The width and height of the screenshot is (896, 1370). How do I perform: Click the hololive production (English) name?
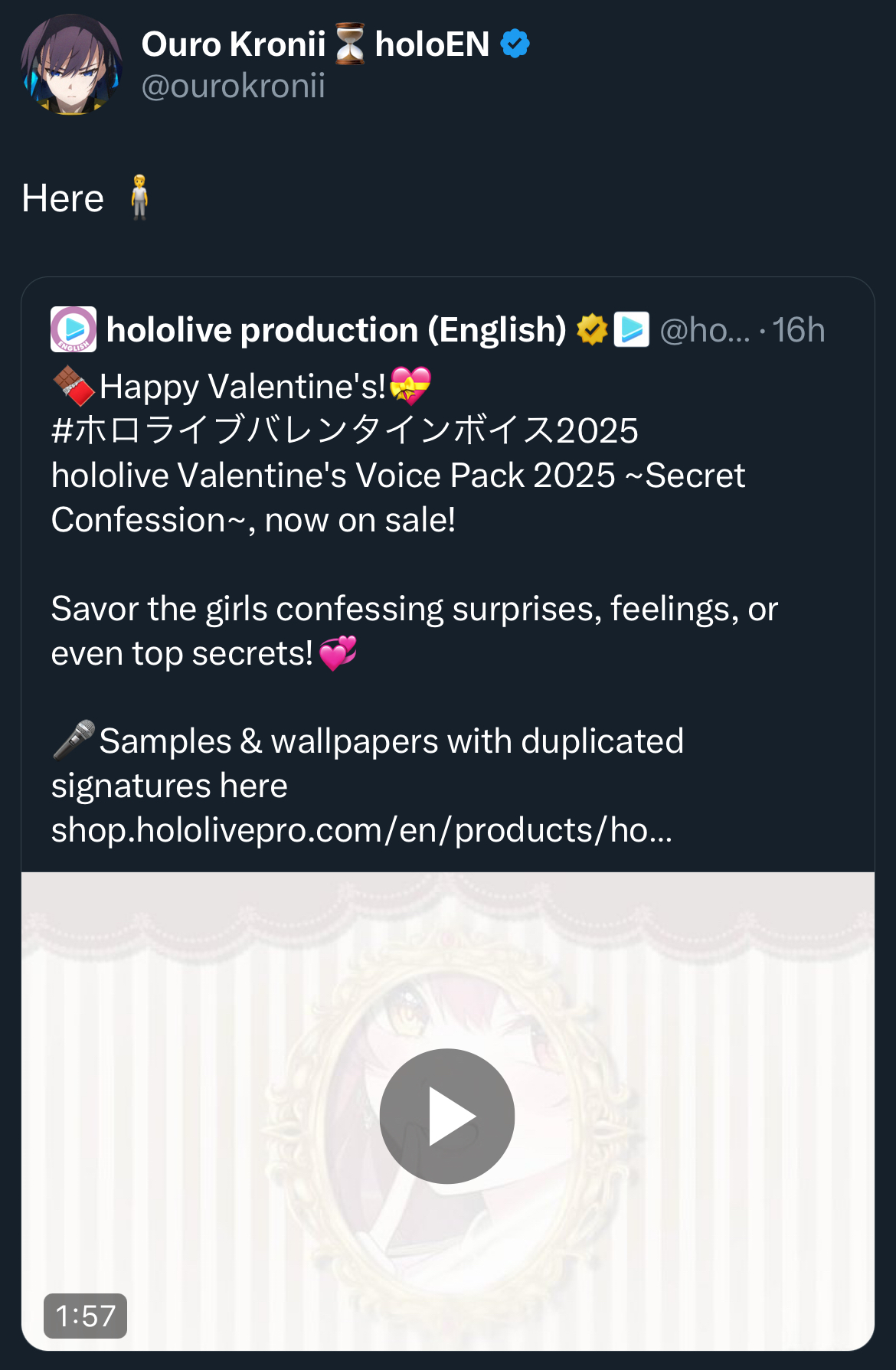(x=336, y=330)
